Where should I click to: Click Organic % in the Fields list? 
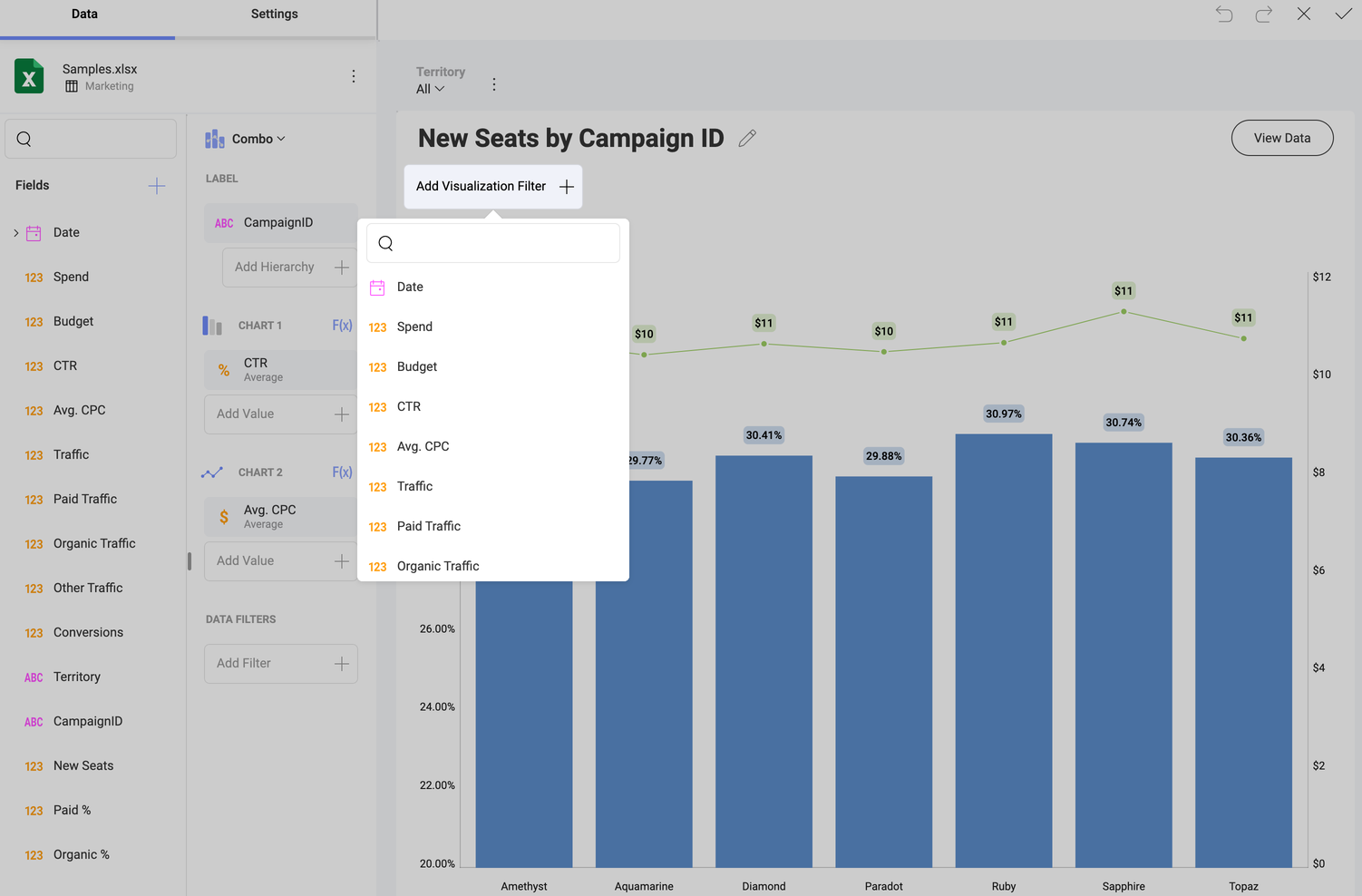[x=81, y=854]
